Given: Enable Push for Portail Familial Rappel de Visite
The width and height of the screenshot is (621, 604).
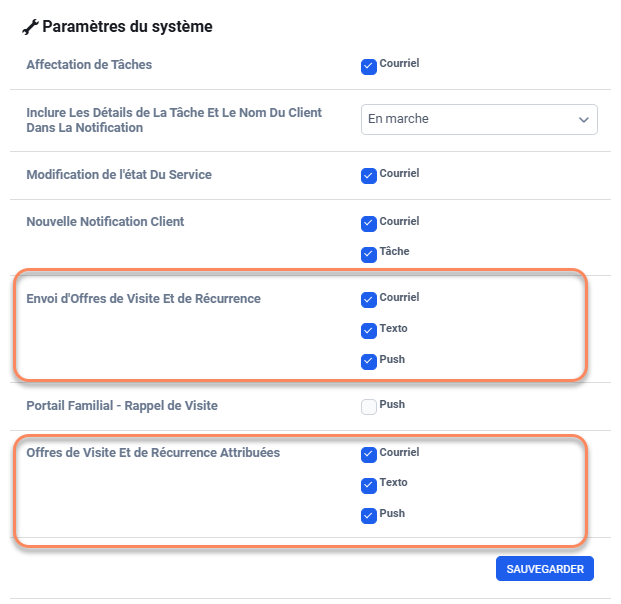Looking at the screenshot, I should click(368, 407).
